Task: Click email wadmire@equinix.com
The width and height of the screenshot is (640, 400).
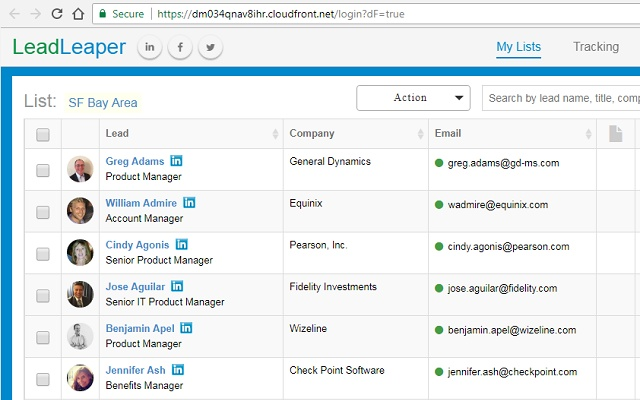Action: coord(498,205)
